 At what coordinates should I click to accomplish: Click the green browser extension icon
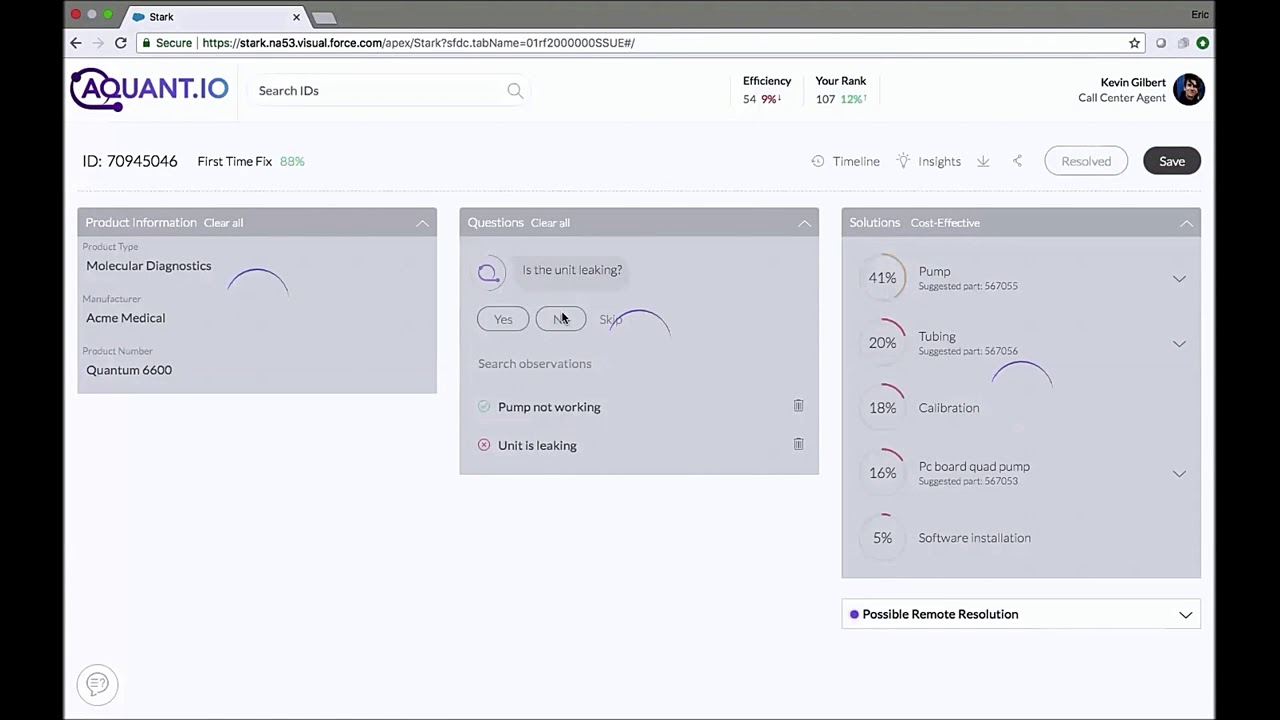coord(1203,43)
